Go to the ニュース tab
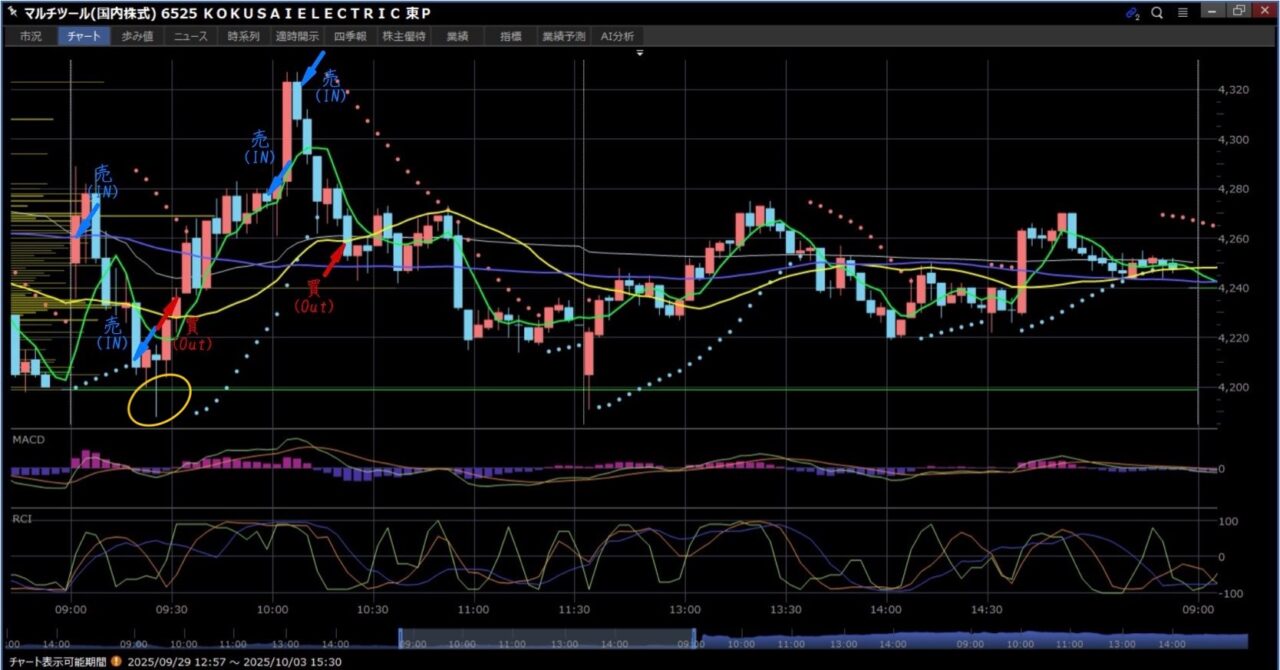The image size is (1280, 670). [x=190, y=36]
